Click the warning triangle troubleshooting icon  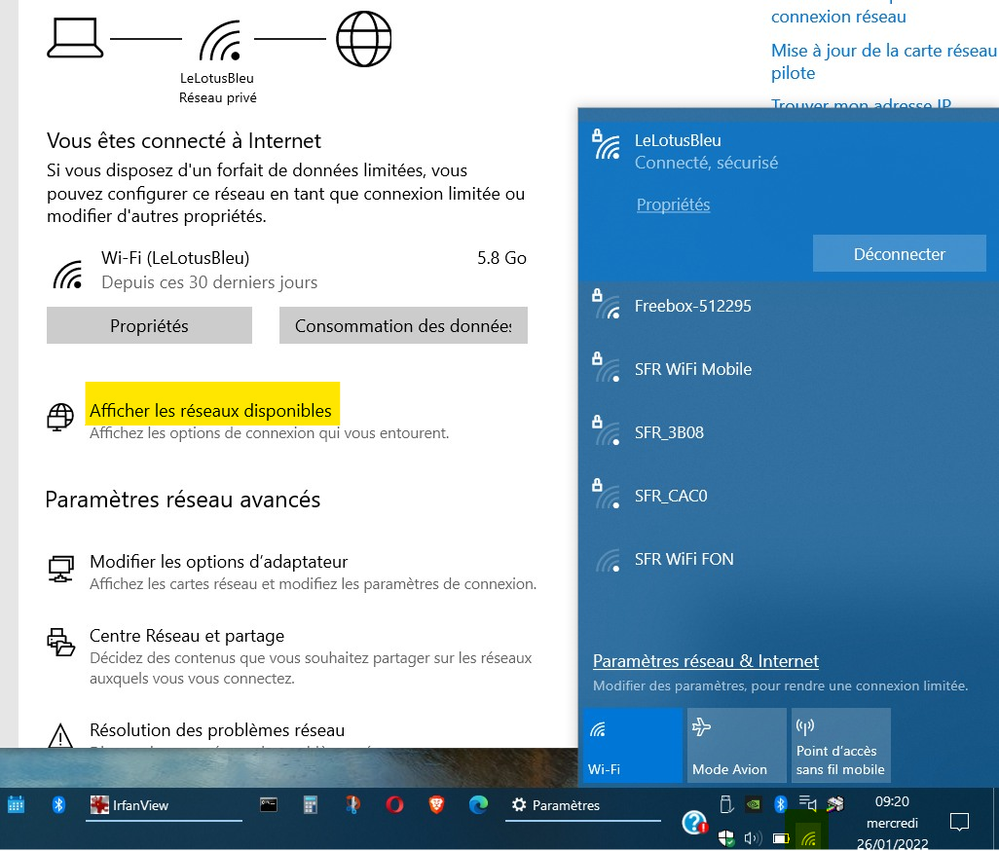(61, 735)
